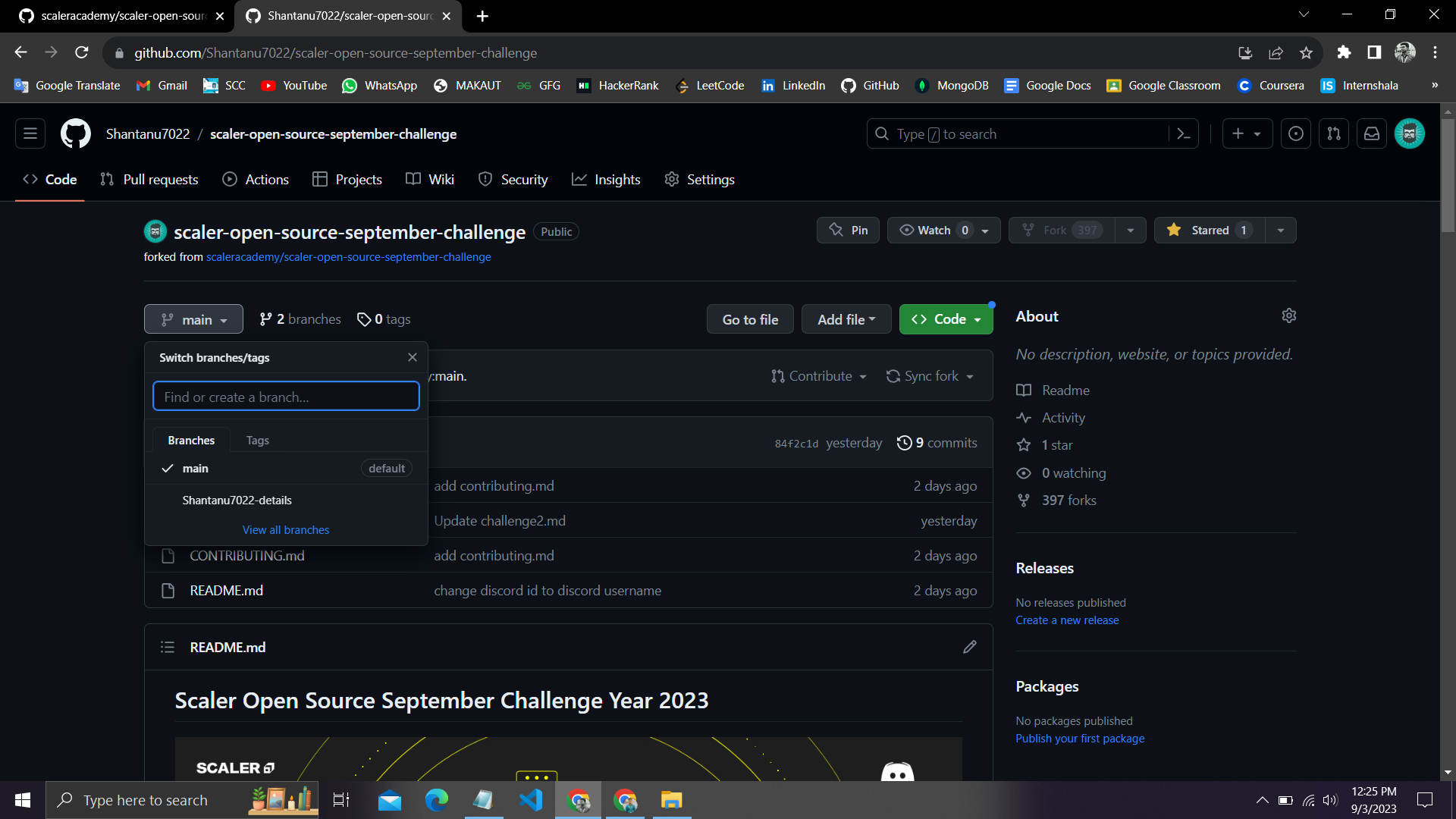Image resolution: width=1456 pixels, height=819 pixels.
Task: Pin the repository
Action: pos(848,230)
